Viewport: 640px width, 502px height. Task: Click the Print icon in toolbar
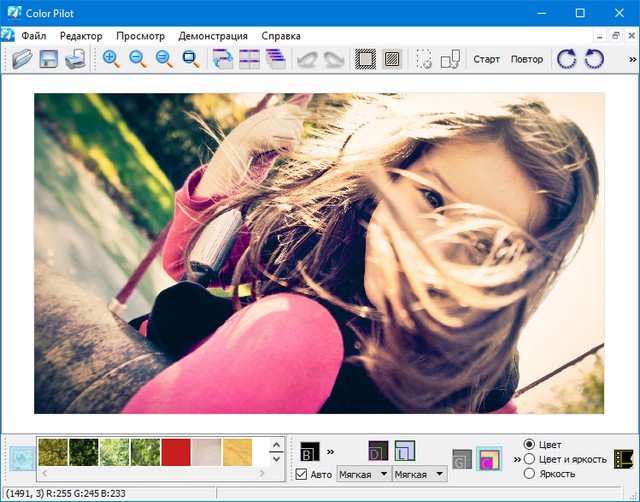coord(75,59)
